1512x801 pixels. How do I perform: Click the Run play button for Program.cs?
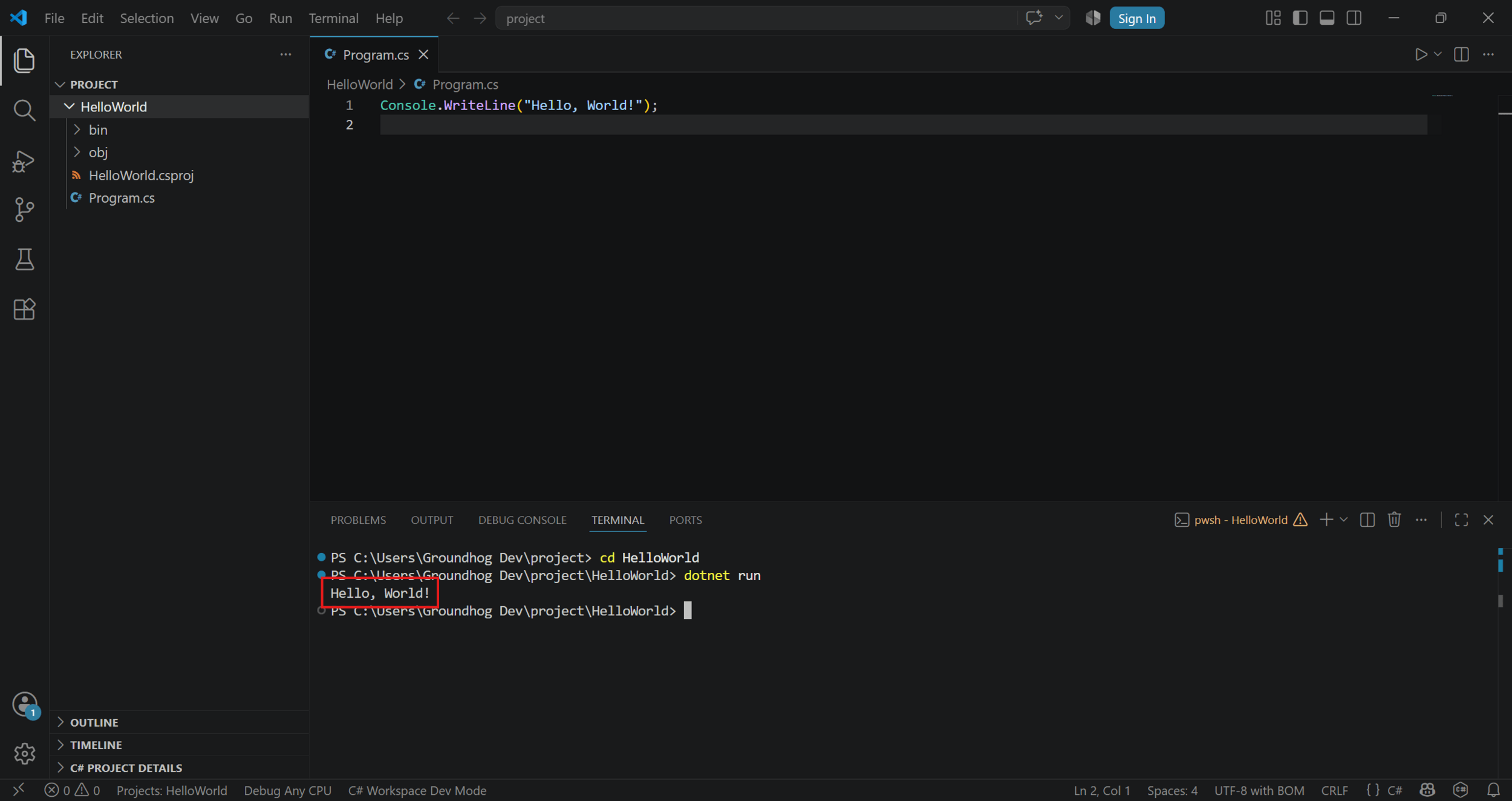click(x=1421, y=54)
